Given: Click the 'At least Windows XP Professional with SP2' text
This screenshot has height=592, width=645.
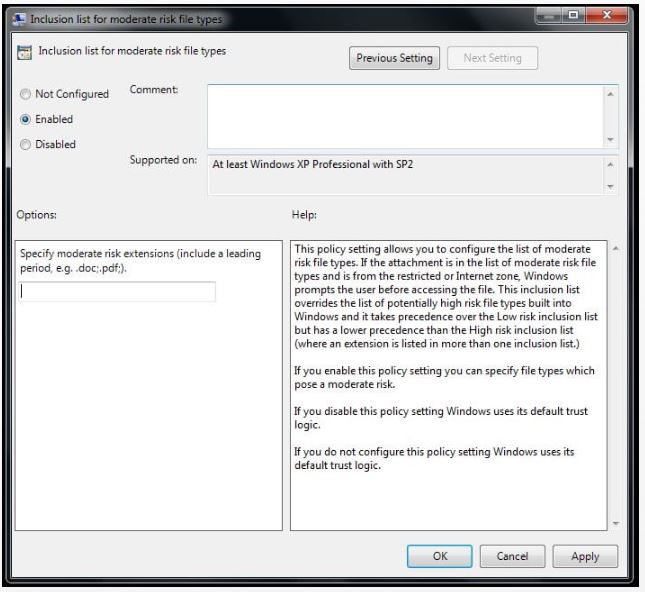Looking at the screenshot, I should click(x=313, y=164).
